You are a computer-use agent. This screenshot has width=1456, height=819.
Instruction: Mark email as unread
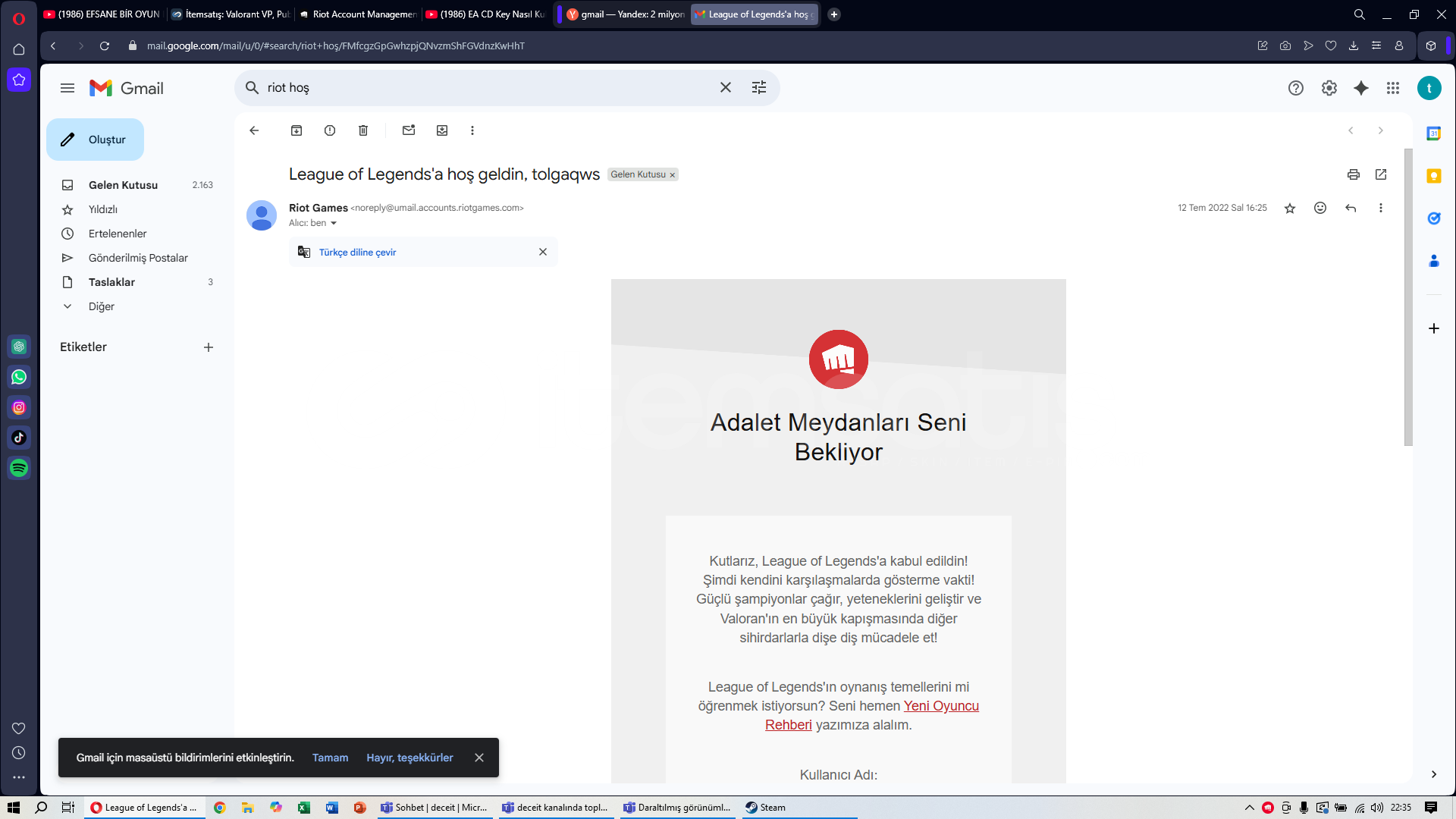[x=409, y=130]
